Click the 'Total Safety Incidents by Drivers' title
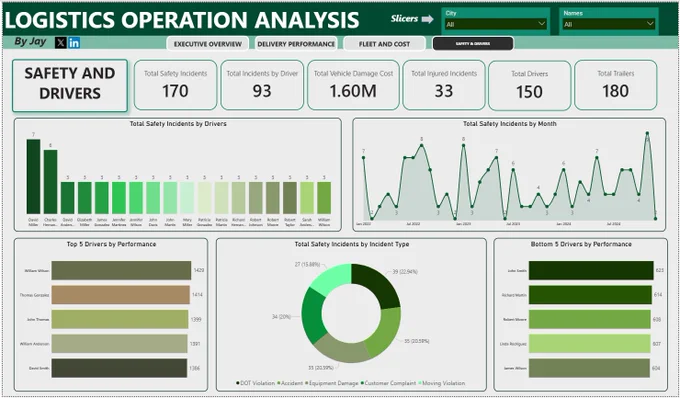Image resolution: width=680 pixels, height=398 pixels. click(178, 124)
